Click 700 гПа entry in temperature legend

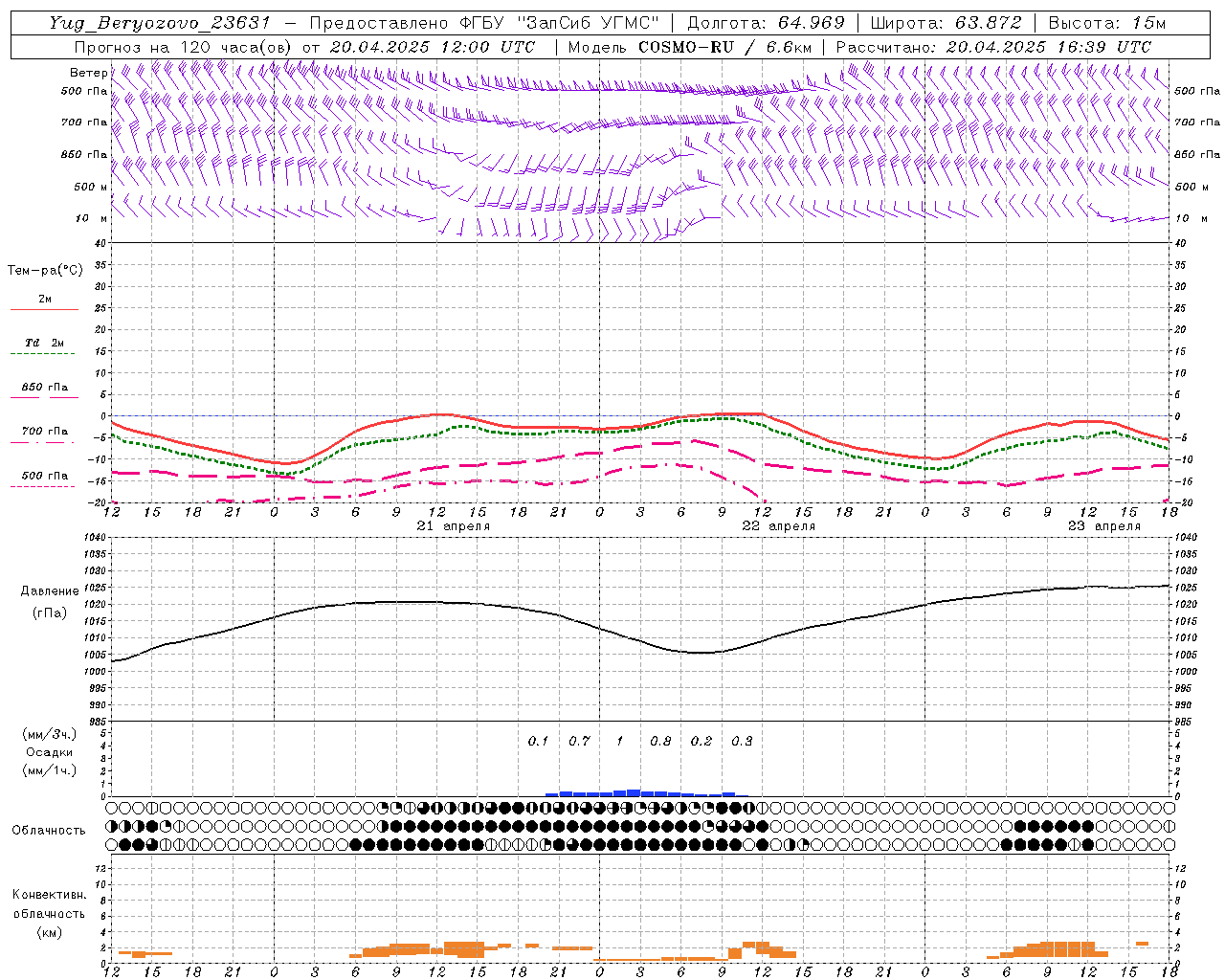click(x=45, y=432)
